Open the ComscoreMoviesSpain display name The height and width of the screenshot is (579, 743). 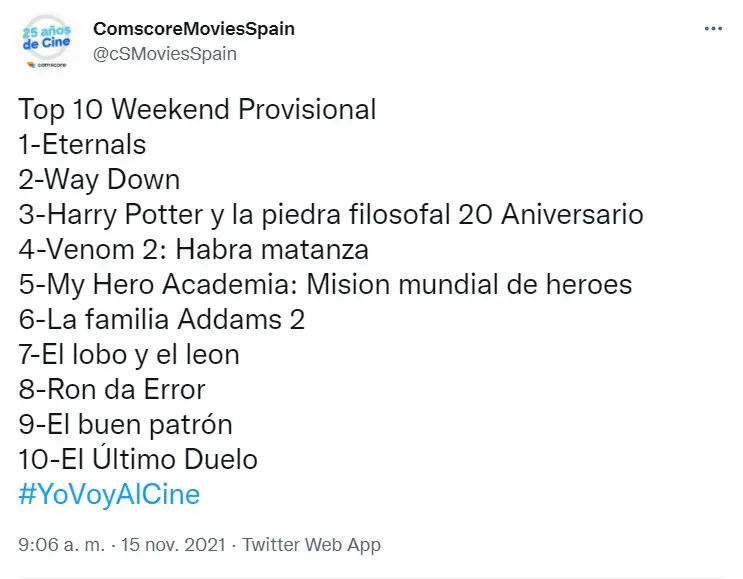[x=194, y=29]
